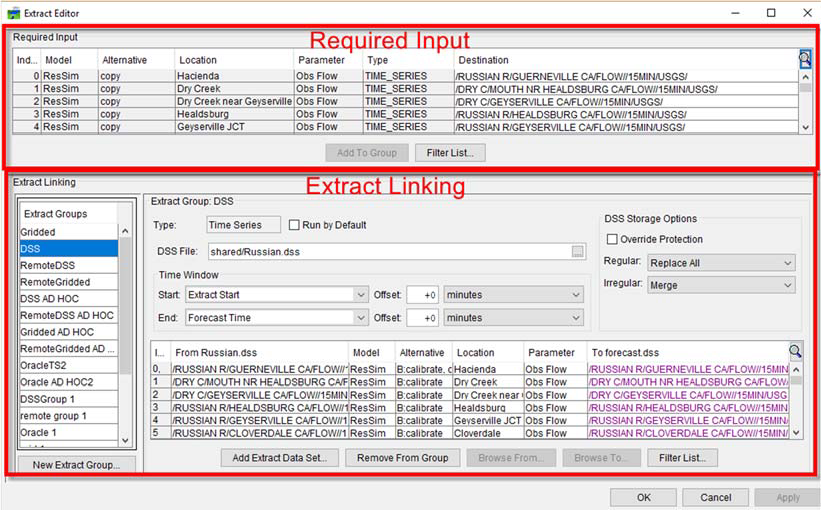
Task: Click the extract table search magnifier icon
Action: point(795,351)
